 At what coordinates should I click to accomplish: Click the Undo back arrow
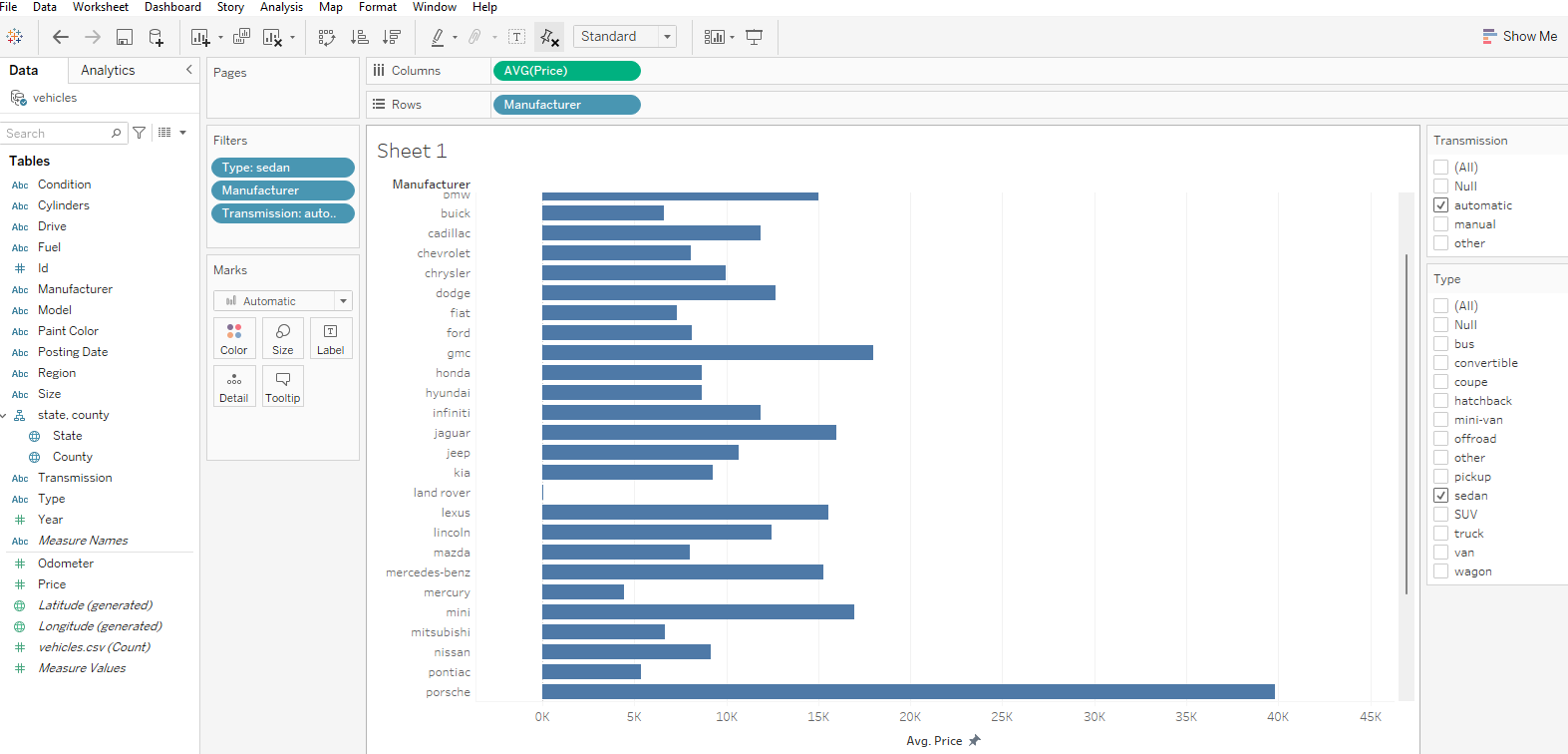[x=61, y=37]
